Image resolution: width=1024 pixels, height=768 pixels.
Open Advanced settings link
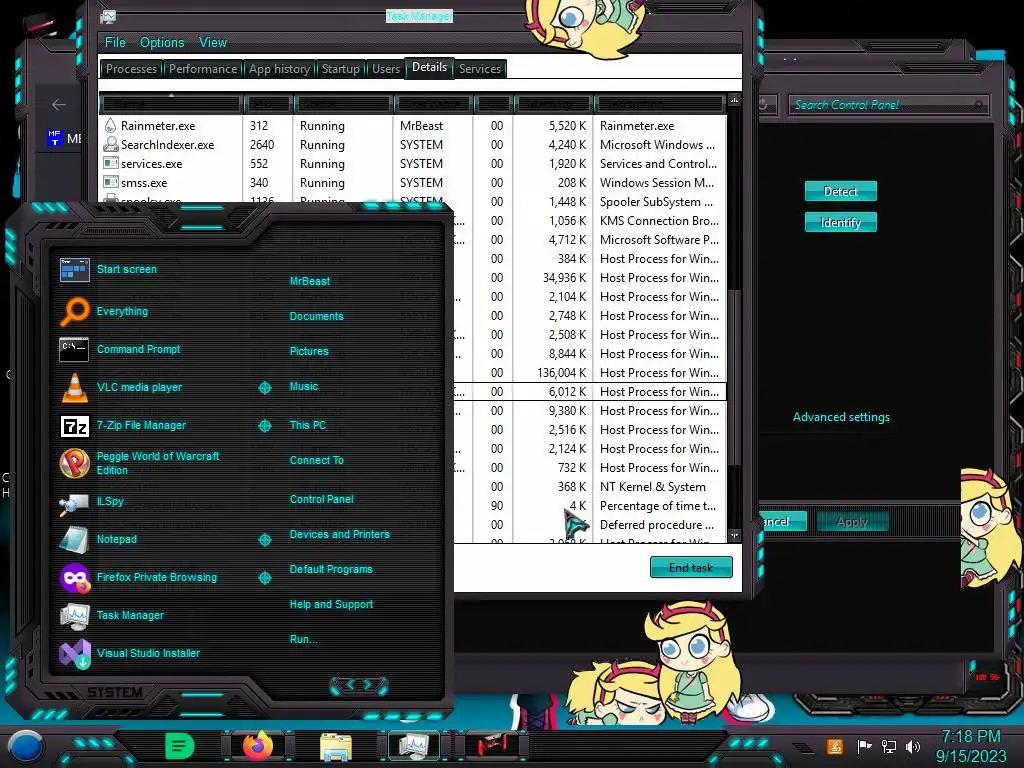point(841,417)
